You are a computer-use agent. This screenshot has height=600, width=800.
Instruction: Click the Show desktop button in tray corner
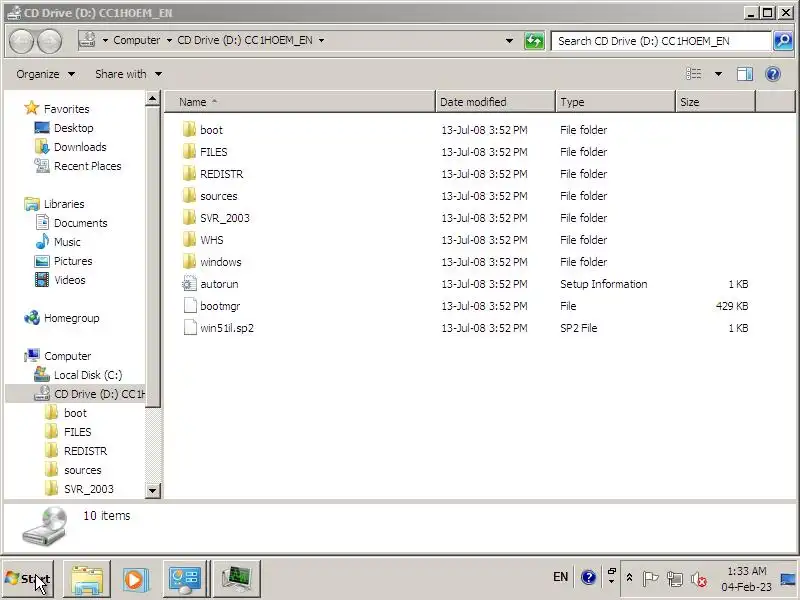tap(789, 579)
